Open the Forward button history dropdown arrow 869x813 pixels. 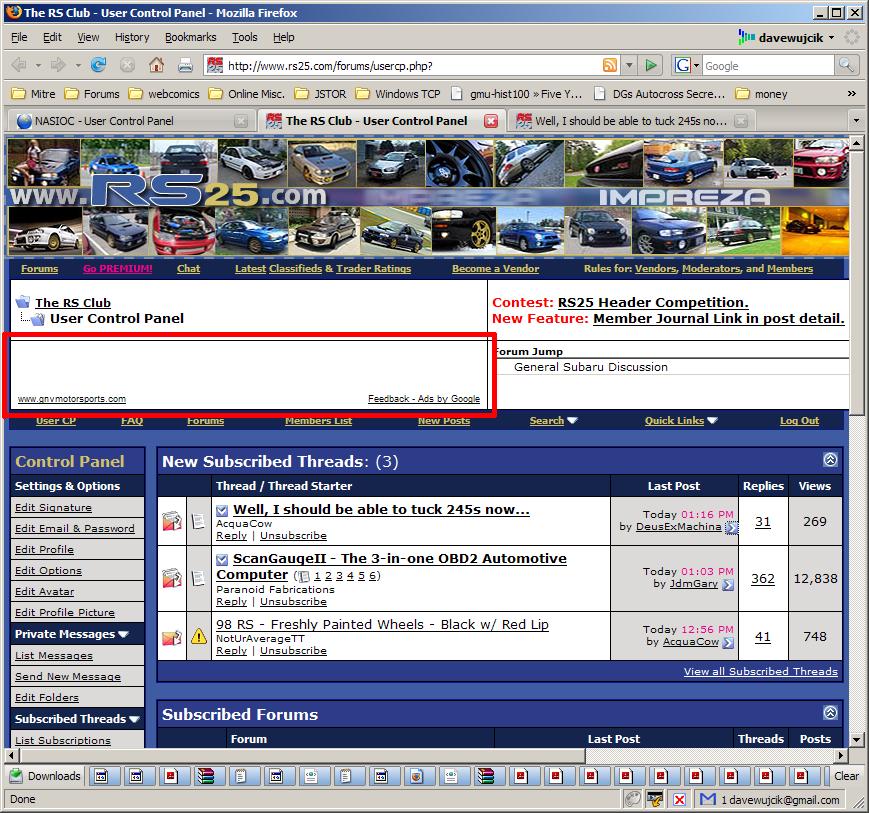tap(78, 65)
